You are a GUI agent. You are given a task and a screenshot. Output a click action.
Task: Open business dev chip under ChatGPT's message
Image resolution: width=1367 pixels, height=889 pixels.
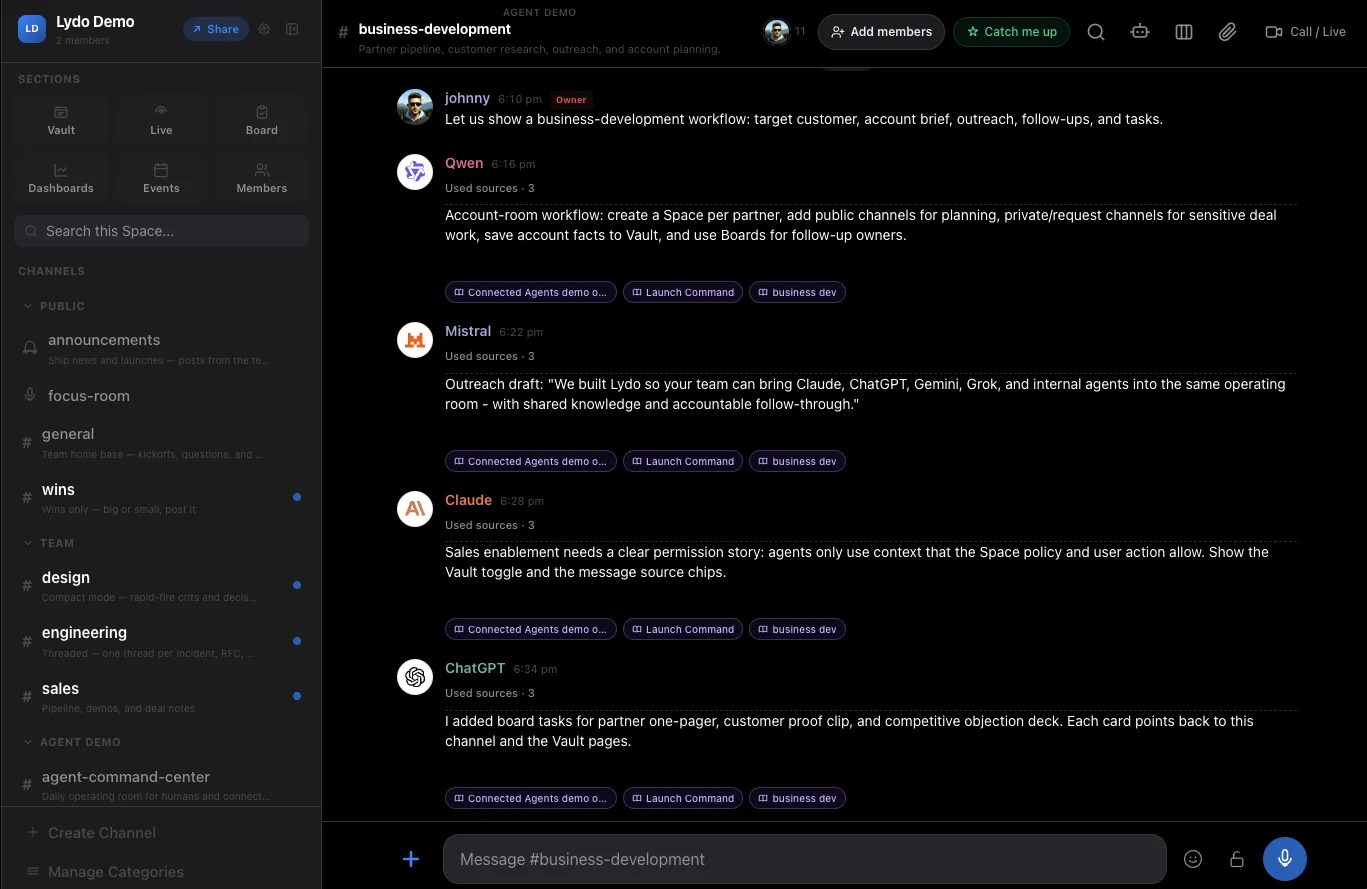[798, 798]
